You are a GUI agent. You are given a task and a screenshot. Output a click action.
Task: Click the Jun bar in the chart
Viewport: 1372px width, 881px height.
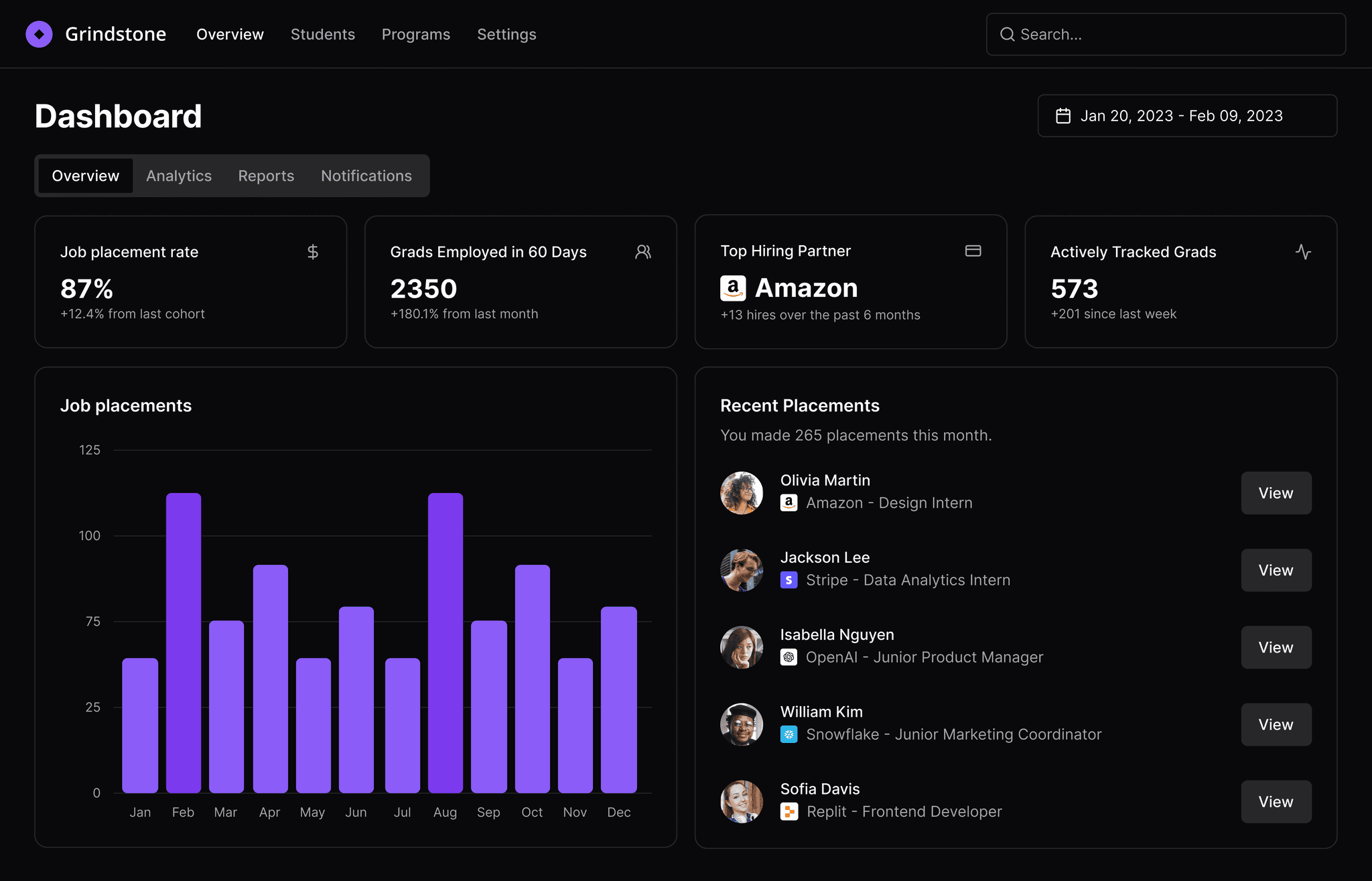pos(356,700)
